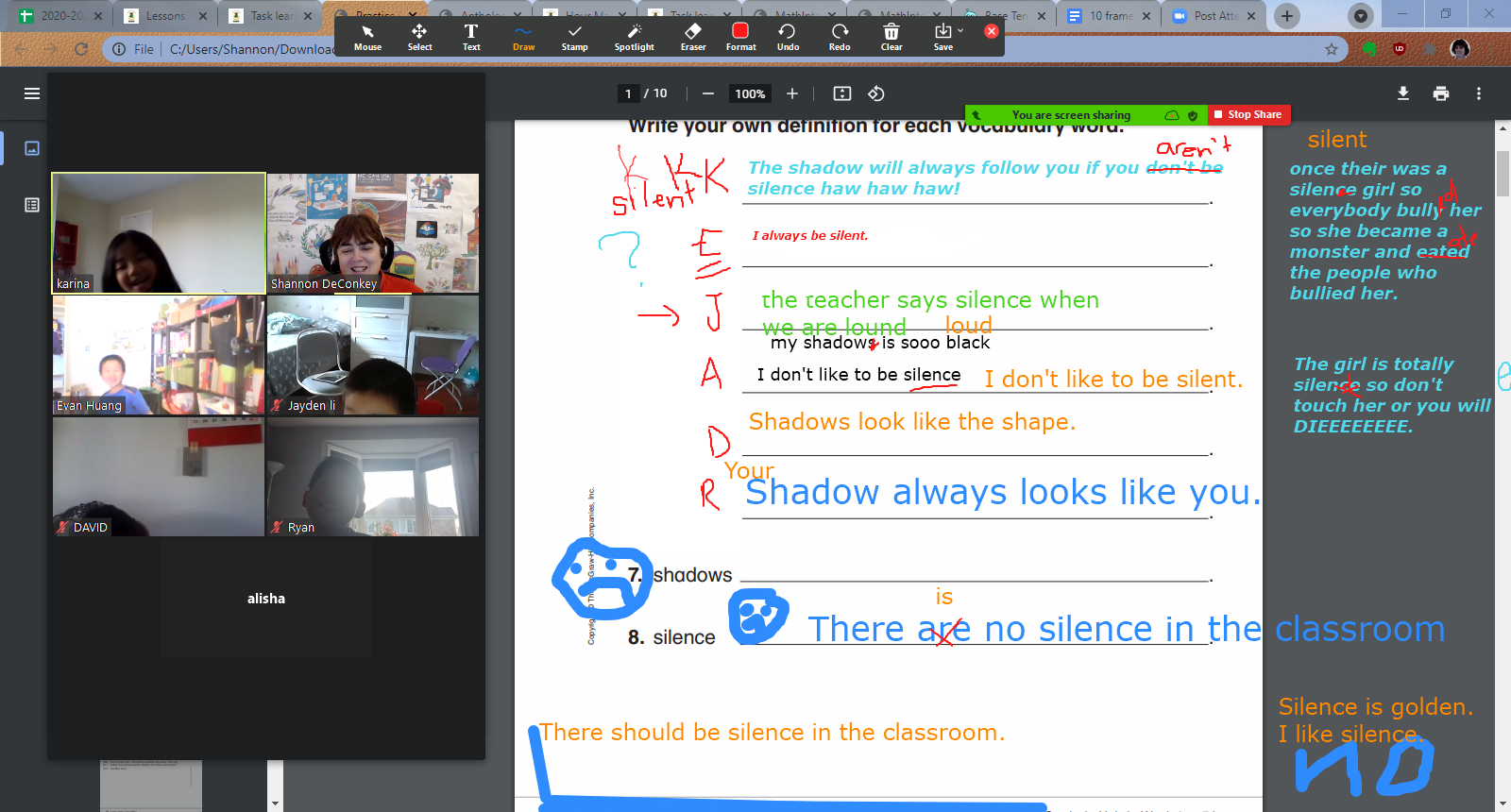Switch to the '2020-20' spreadsheet tab
The height and width of the screenshot is (812, 1511).
(61, 16)
